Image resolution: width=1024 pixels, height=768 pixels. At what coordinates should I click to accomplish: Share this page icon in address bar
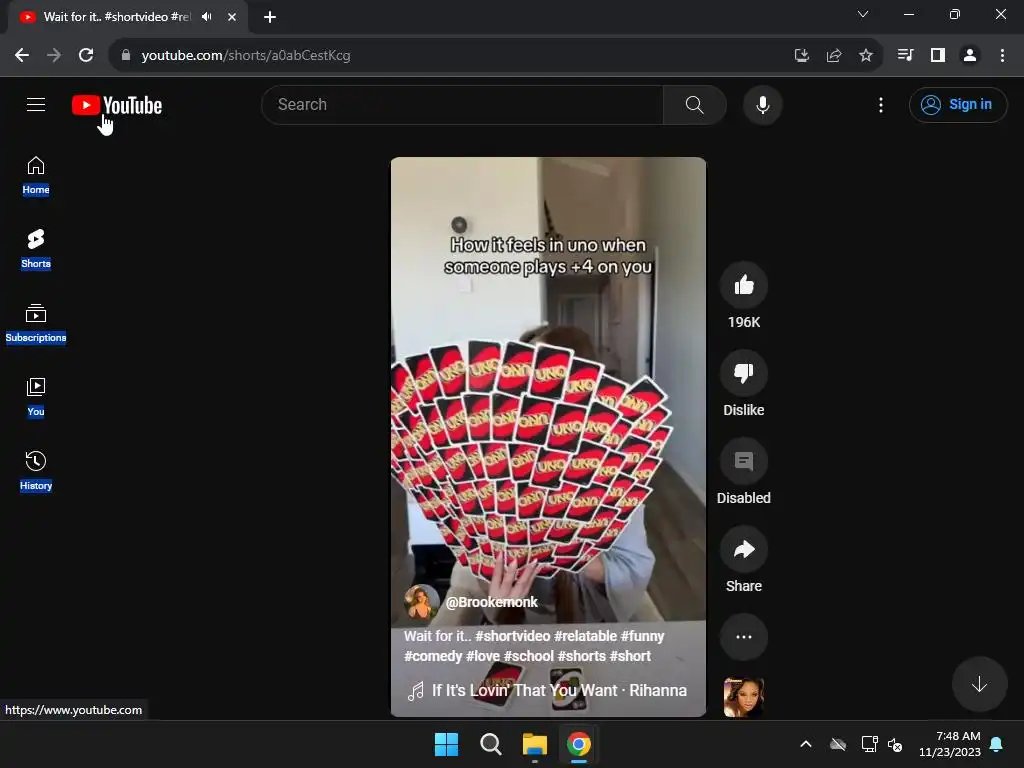tap(833, 56)
